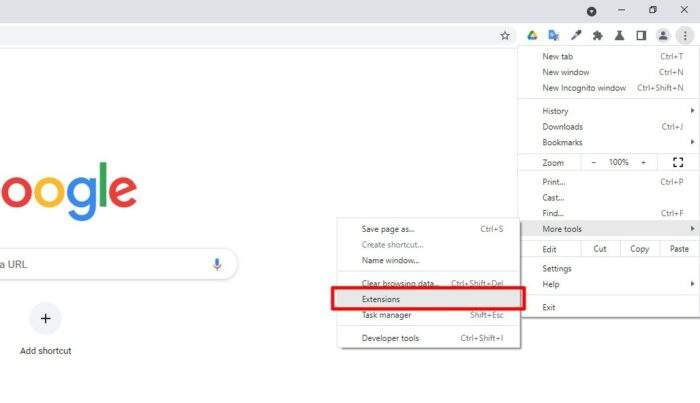Open Downloads from the menu

(x=609, y=127)
